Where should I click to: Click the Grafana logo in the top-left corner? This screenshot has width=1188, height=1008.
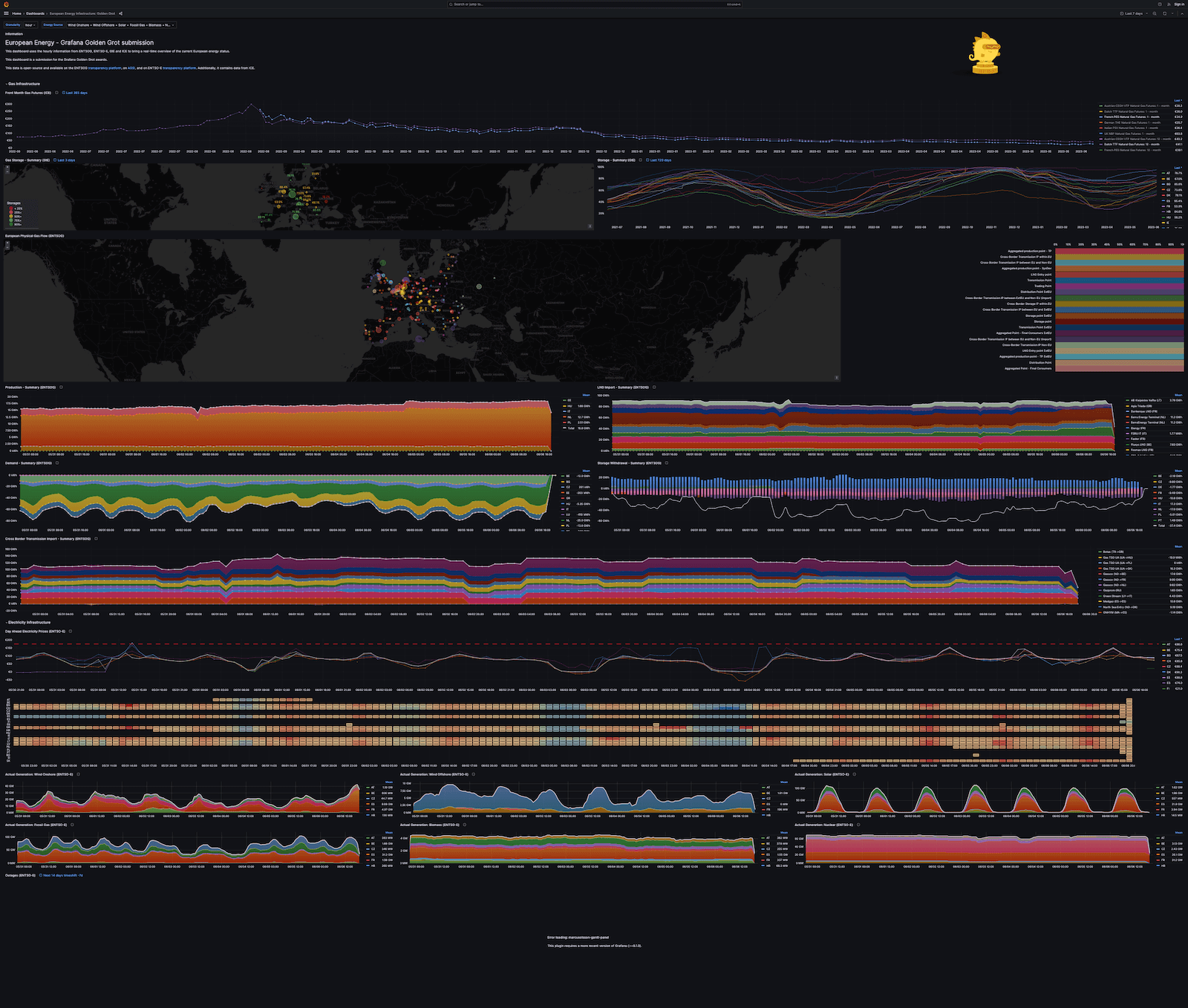pyautogui.click(x=7, y=4)
